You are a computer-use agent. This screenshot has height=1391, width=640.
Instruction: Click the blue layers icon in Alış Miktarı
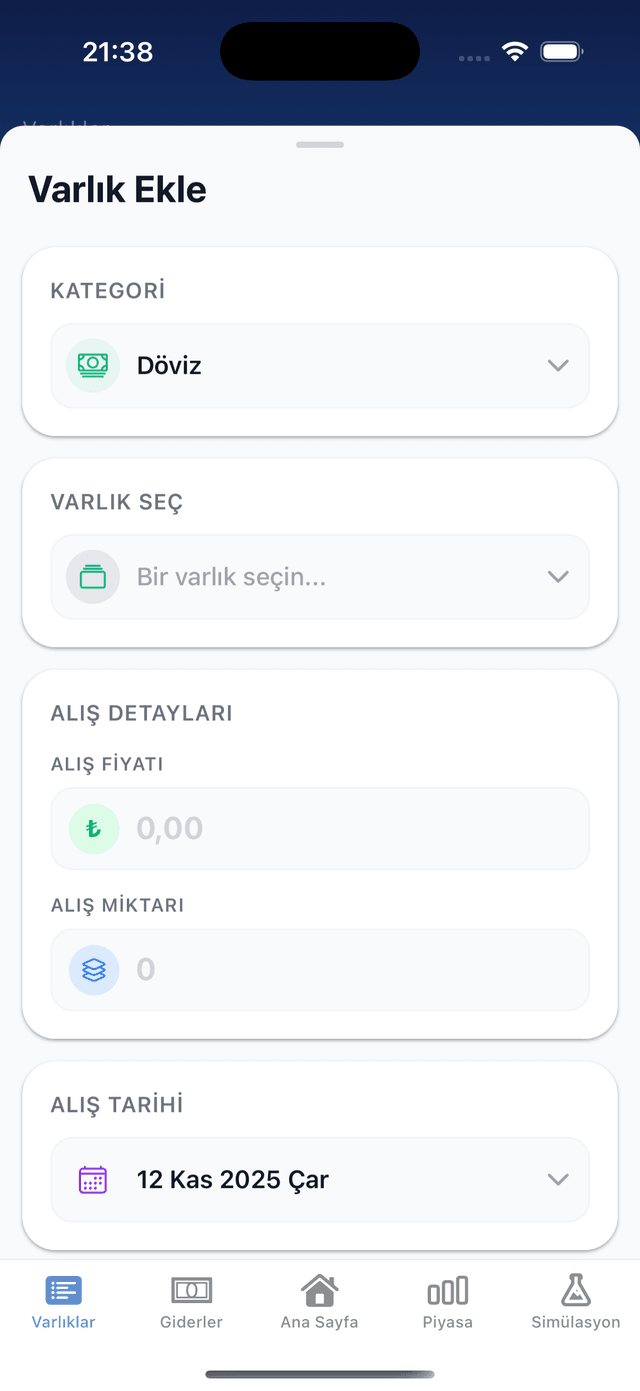92,969
